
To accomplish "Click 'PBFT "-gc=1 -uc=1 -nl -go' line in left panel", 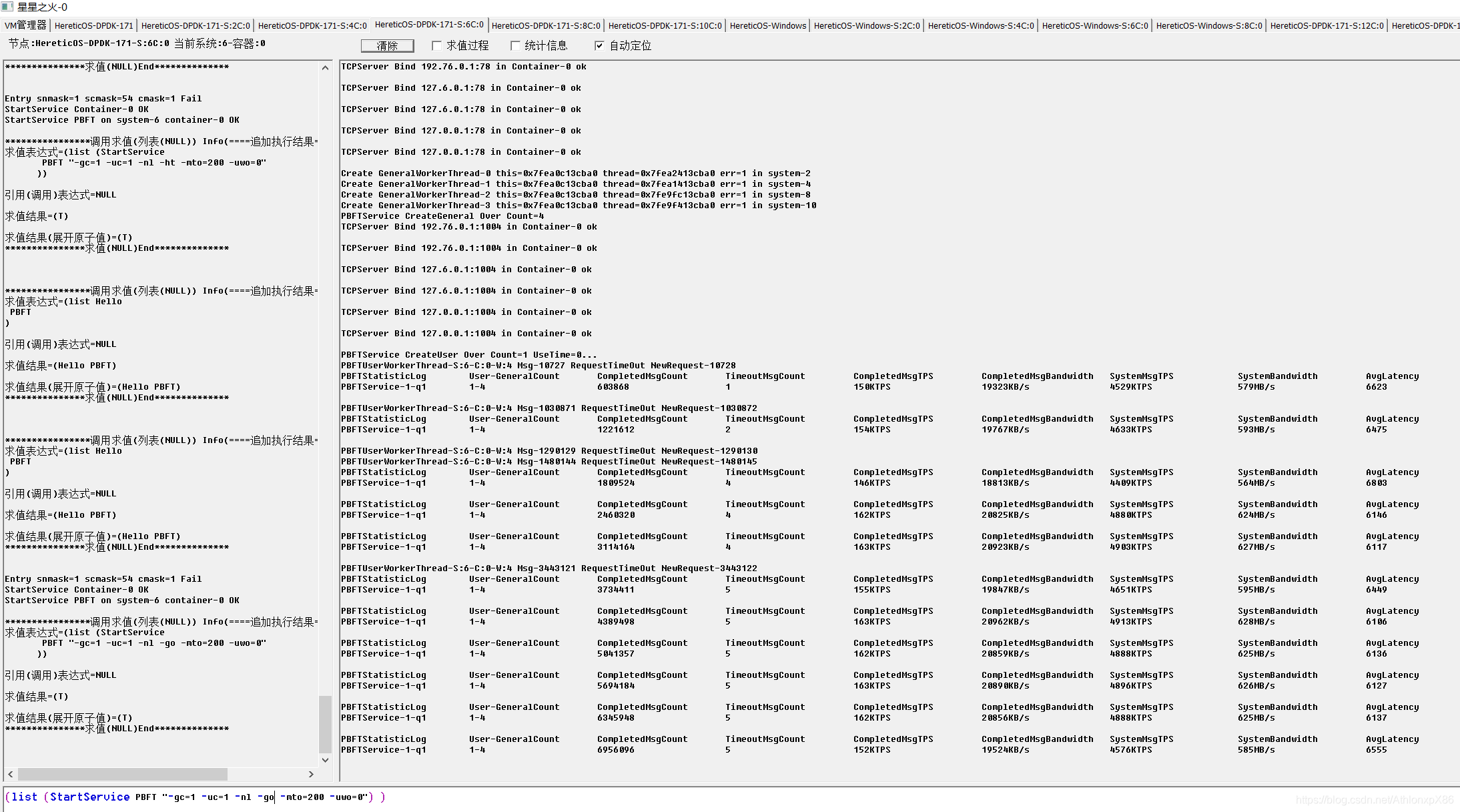I will coord(154,643).
